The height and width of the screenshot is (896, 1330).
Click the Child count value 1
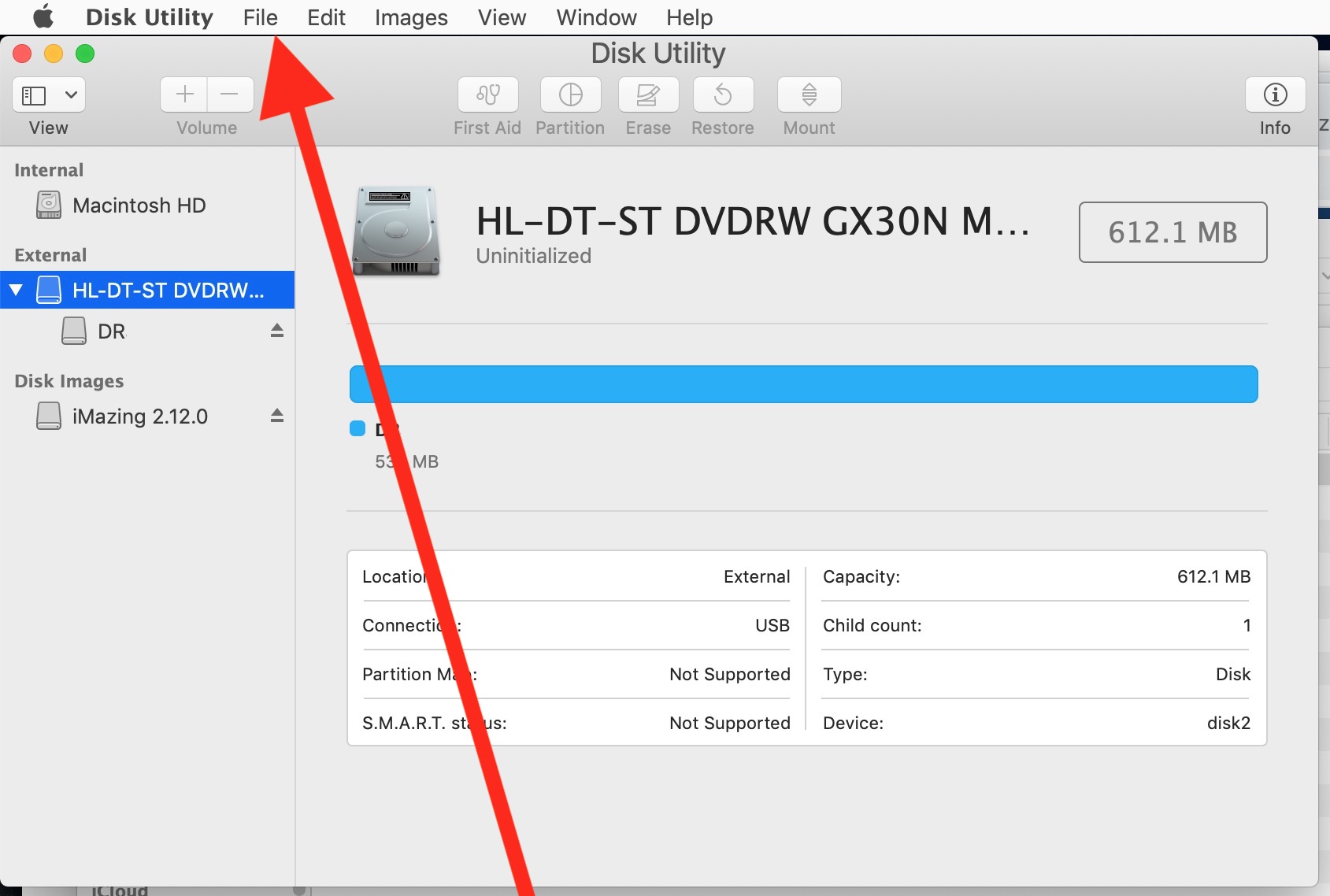coord(1247,625)
